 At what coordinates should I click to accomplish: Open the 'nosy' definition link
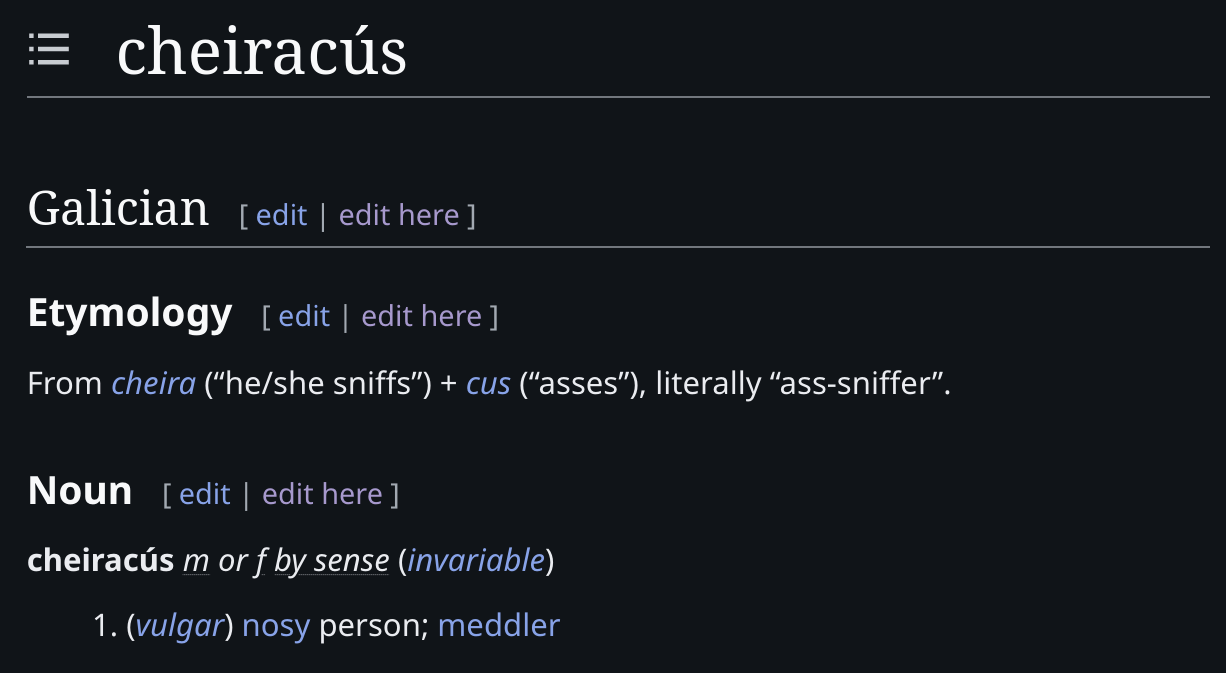point(276,626)
